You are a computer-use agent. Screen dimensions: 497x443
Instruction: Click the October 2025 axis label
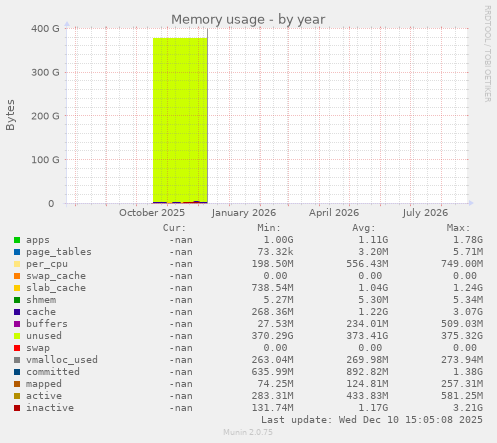coord(152,213)
